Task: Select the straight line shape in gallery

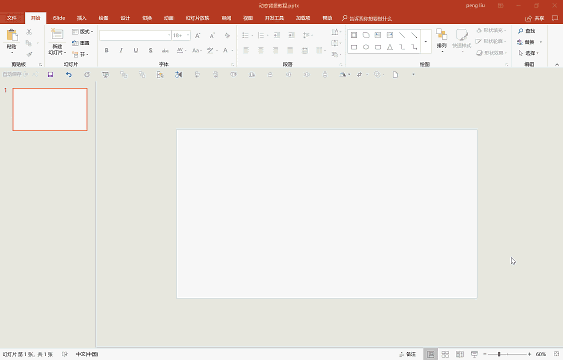Action: pos(402,35)
